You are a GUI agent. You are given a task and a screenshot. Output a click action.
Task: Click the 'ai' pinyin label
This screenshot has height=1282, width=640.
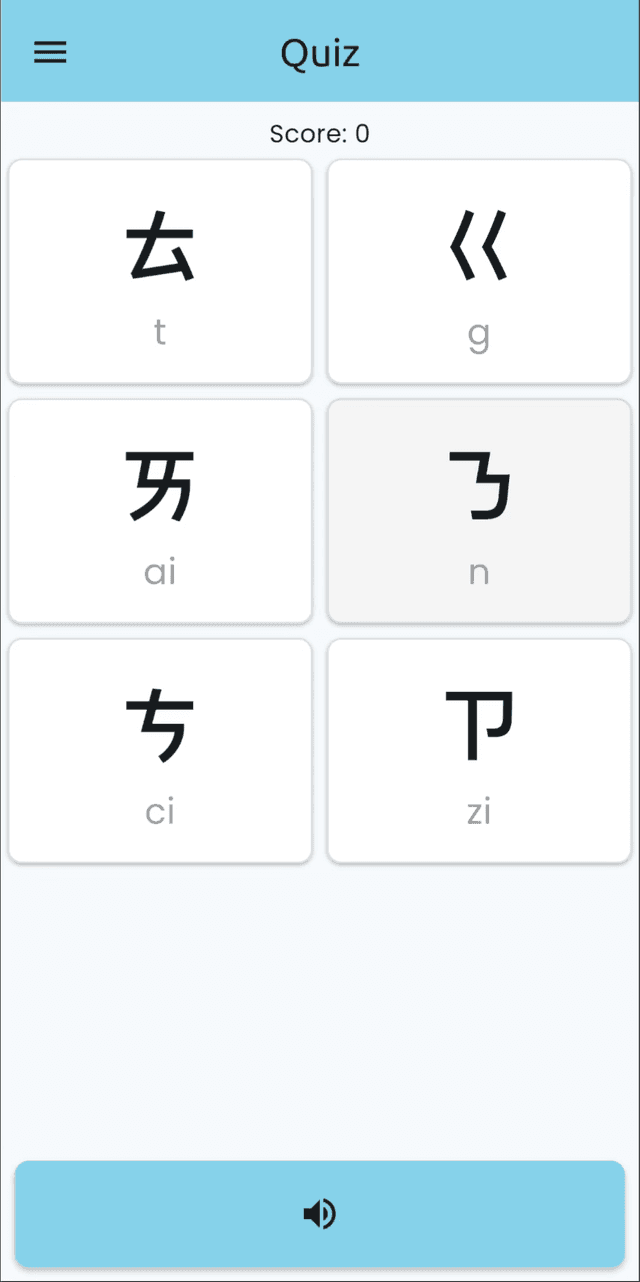160,572
